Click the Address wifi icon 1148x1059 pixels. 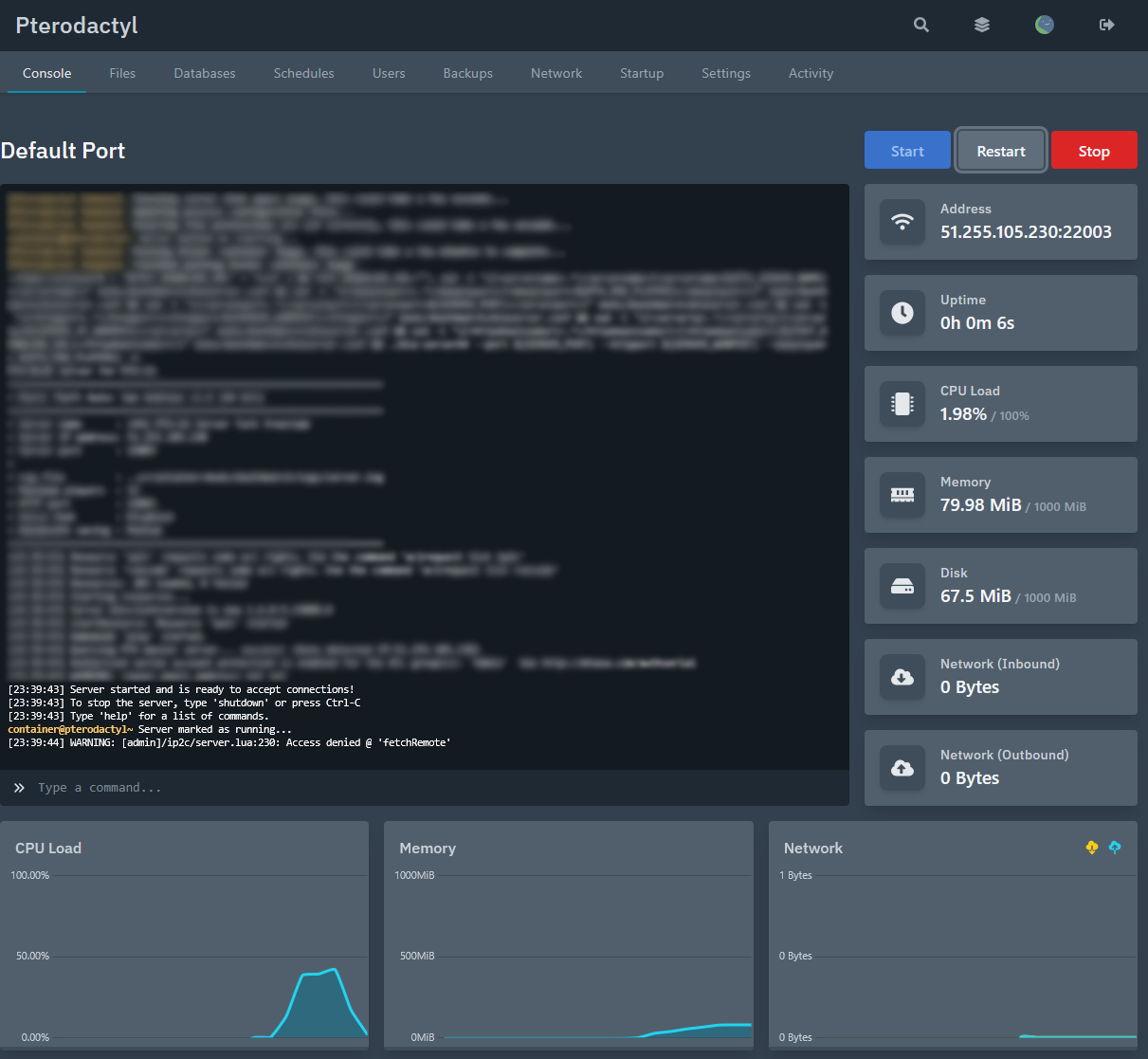(x=902, y=222)
